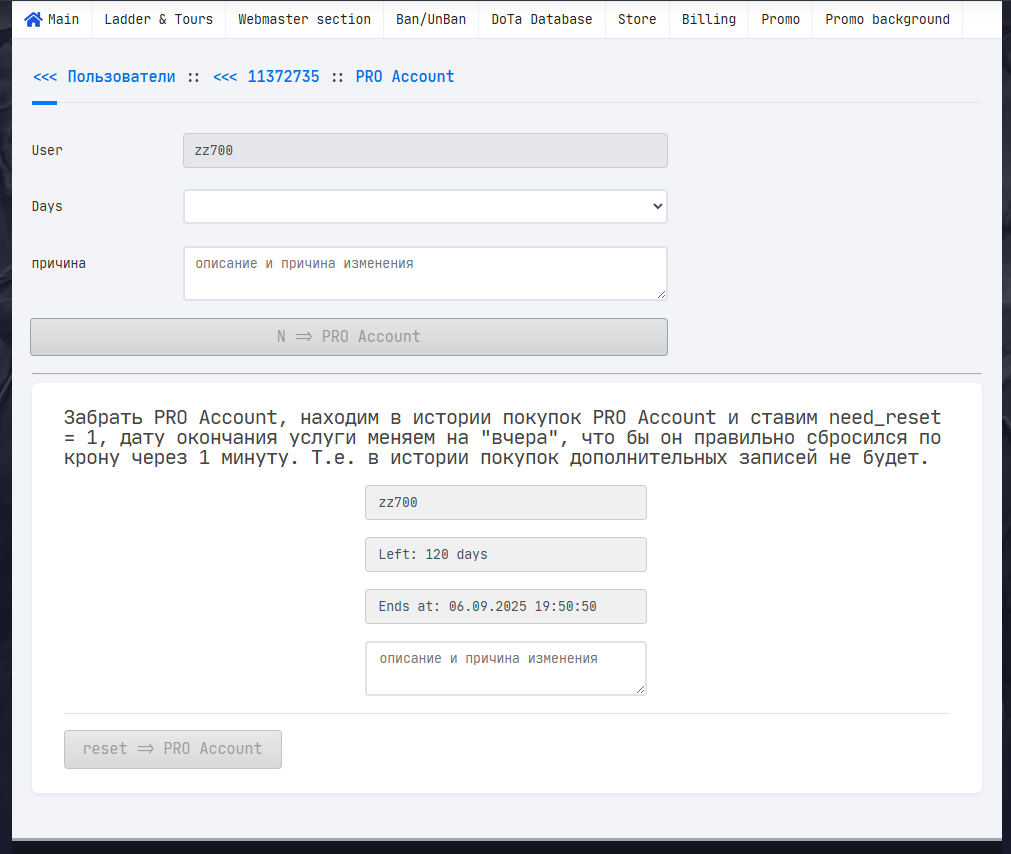1011x854 pixels.
Task: Open the Promo background menu
Action: [x=887, y=19]
